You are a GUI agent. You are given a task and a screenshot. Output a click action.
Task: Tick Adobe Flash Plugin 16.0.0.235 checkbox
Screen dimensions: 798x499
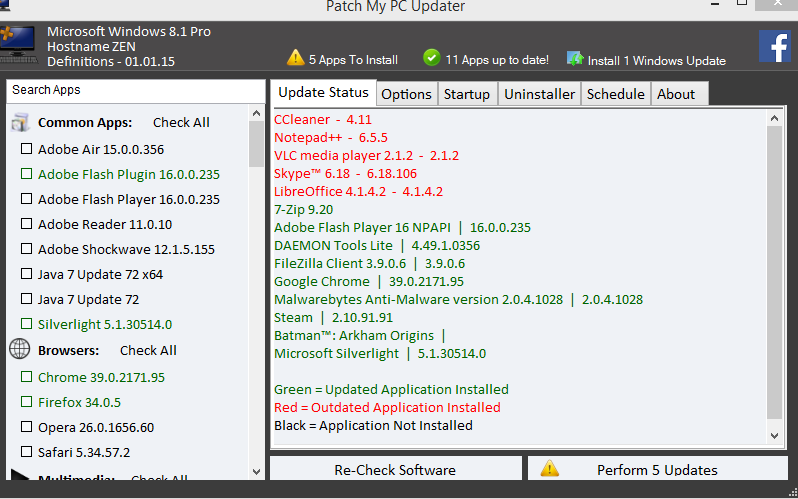[26, 174]
